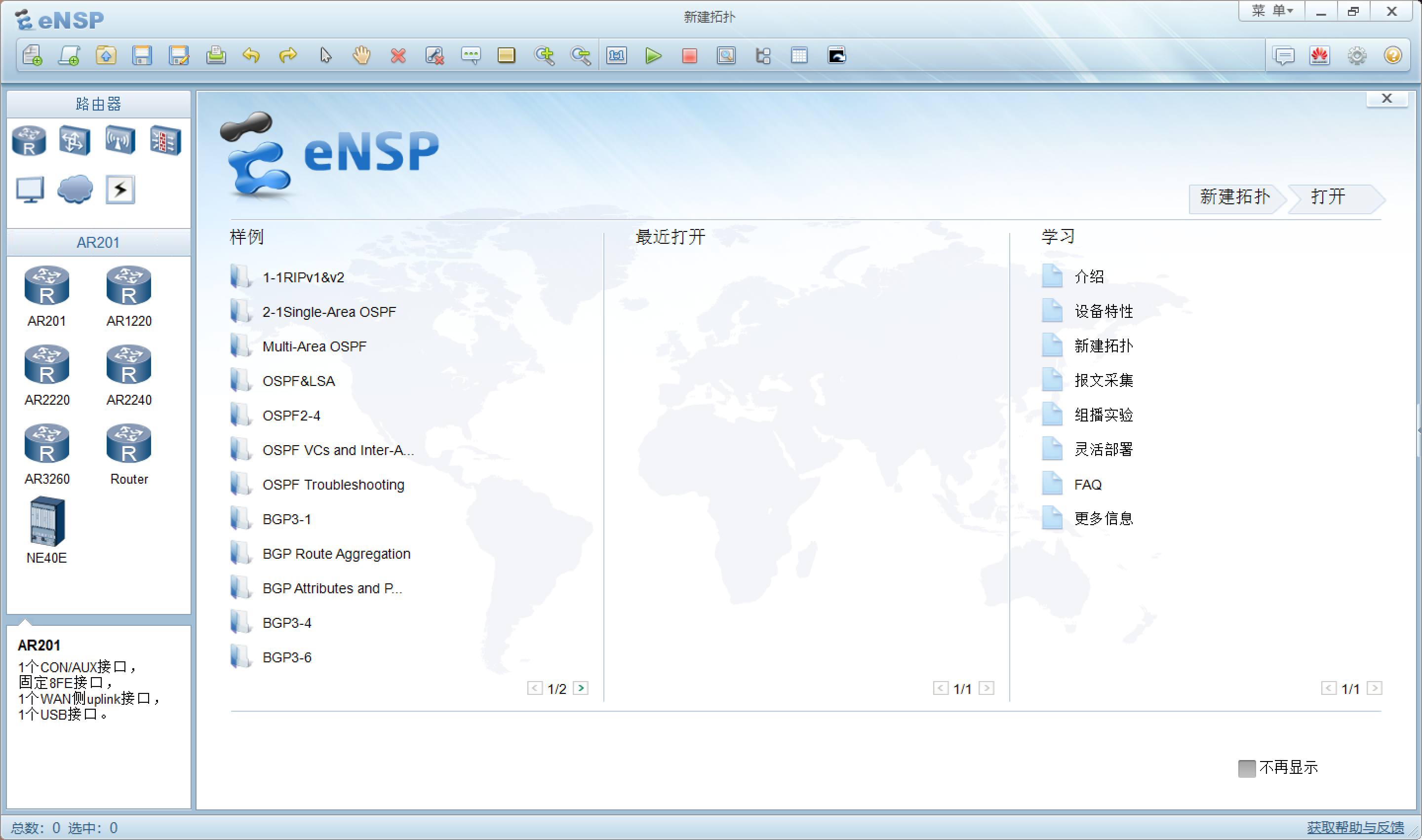Click the New Topology toolbar icon
Screen dimensions: 1422x840
coord(33,55)
